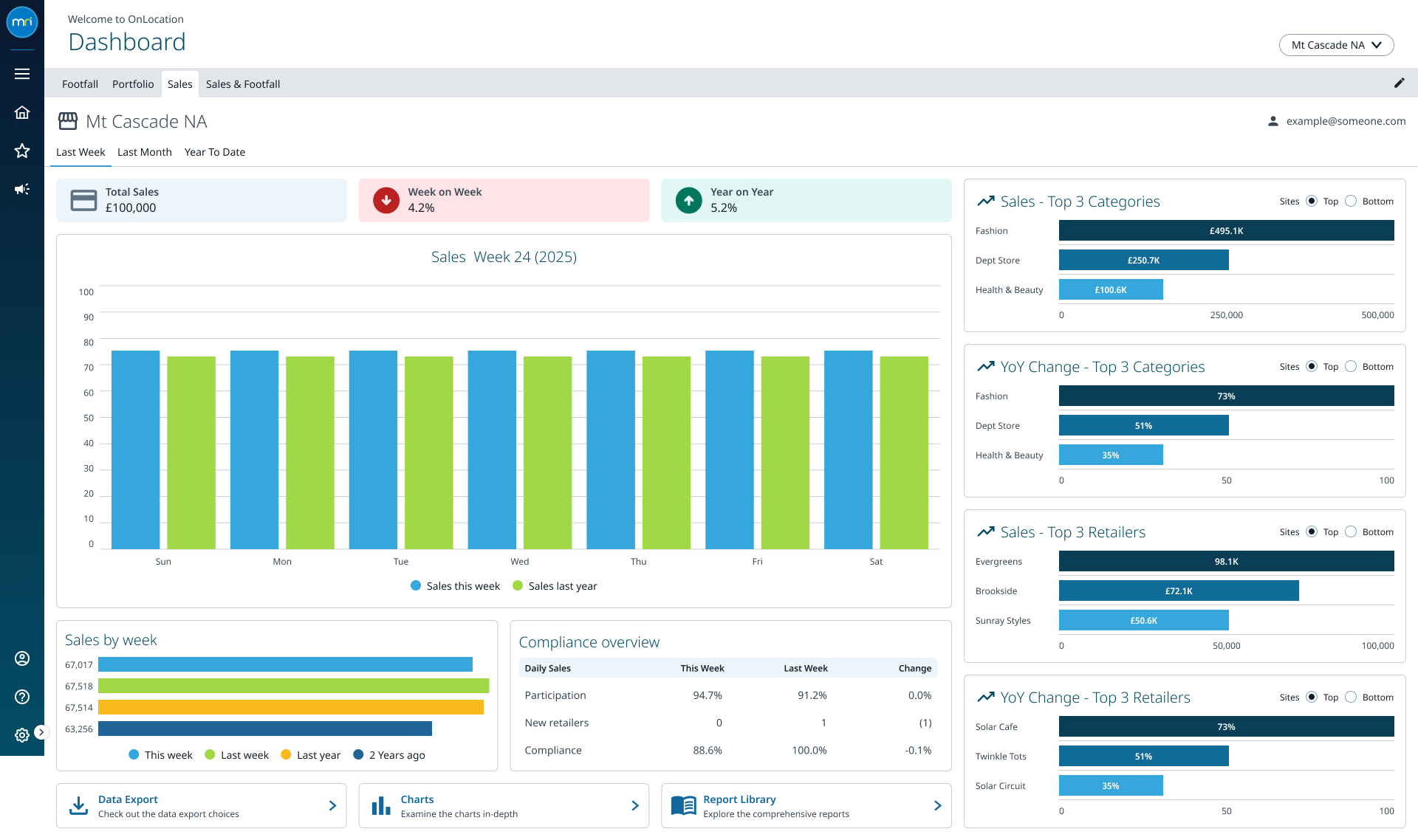Open Report Library via its chevron
This screenshot has height=840, width=1418.
pyautogui.click(x=937, y=806)
